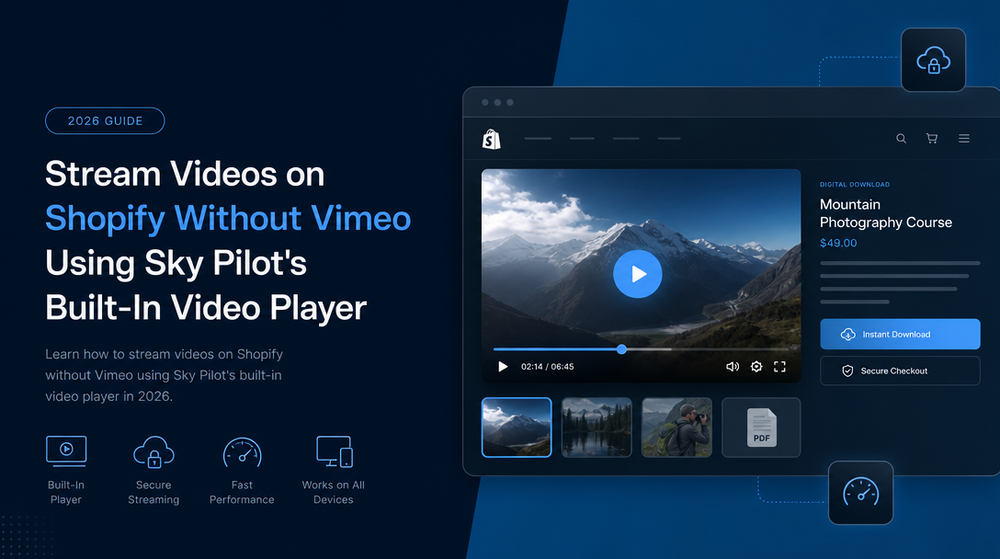
Task: Click the Shopify bag logo
Action: point(491,139)
